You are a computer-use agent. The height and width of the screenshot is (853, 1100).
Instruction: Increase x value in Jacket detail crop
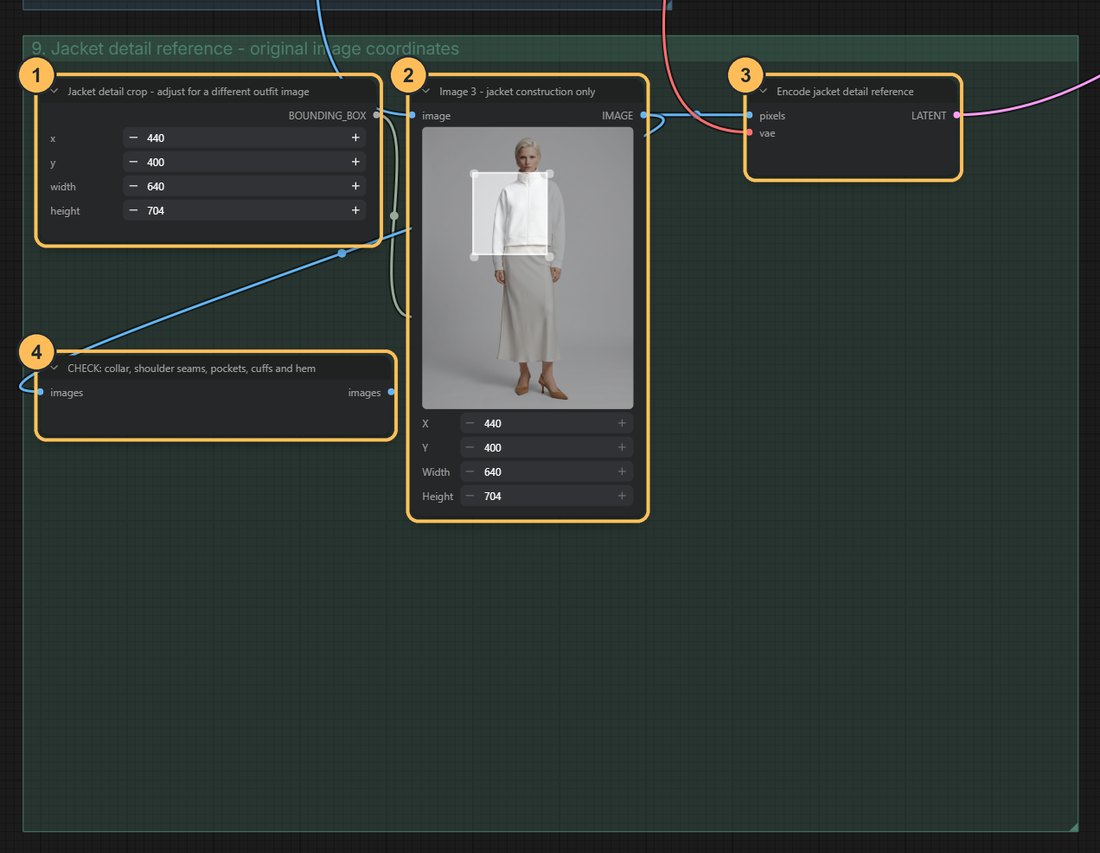pyautogui.click(x=356, y=137)
